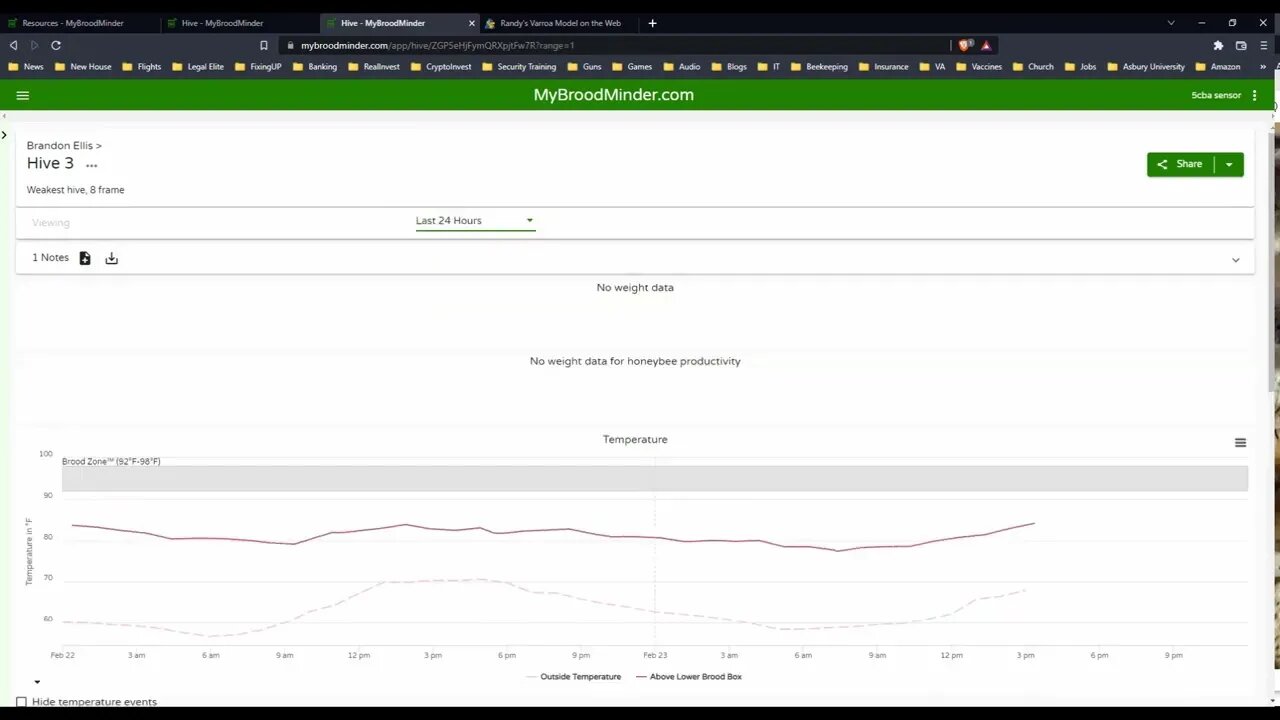
Task: Download notes with the download icon
Action: tap(111, 258)
